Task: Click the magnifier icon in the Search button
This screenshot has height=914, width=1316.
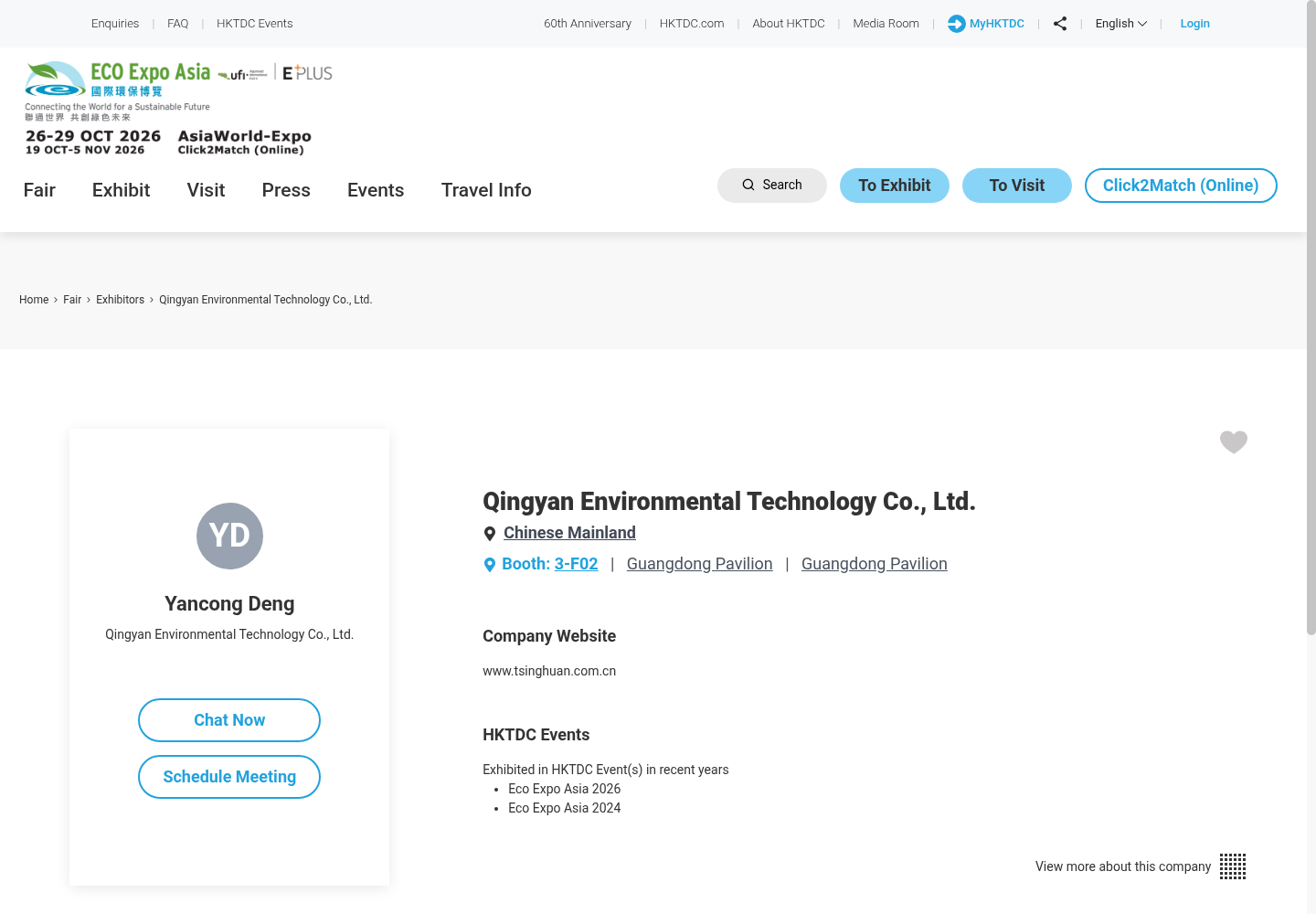Action: pos(748,185)
